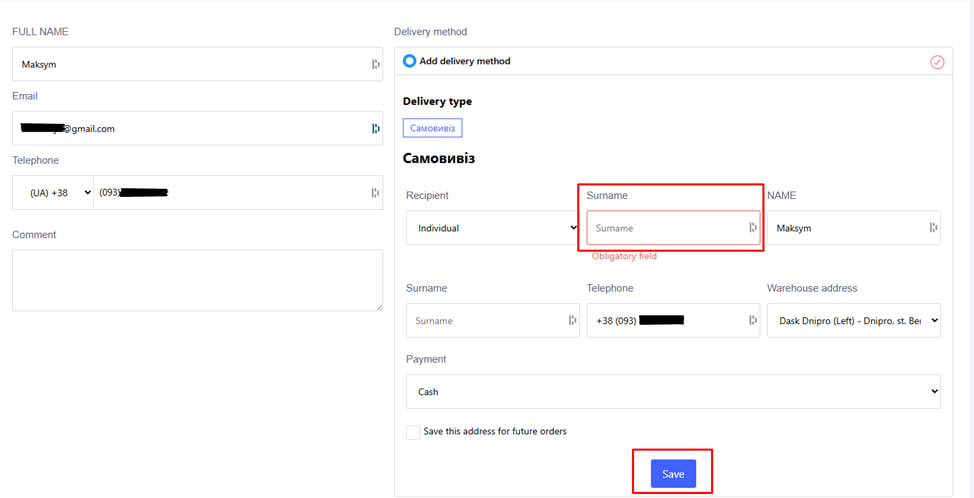
Task: Click icon in Surname field below Recipient
Action: click(x=572, y=321)
